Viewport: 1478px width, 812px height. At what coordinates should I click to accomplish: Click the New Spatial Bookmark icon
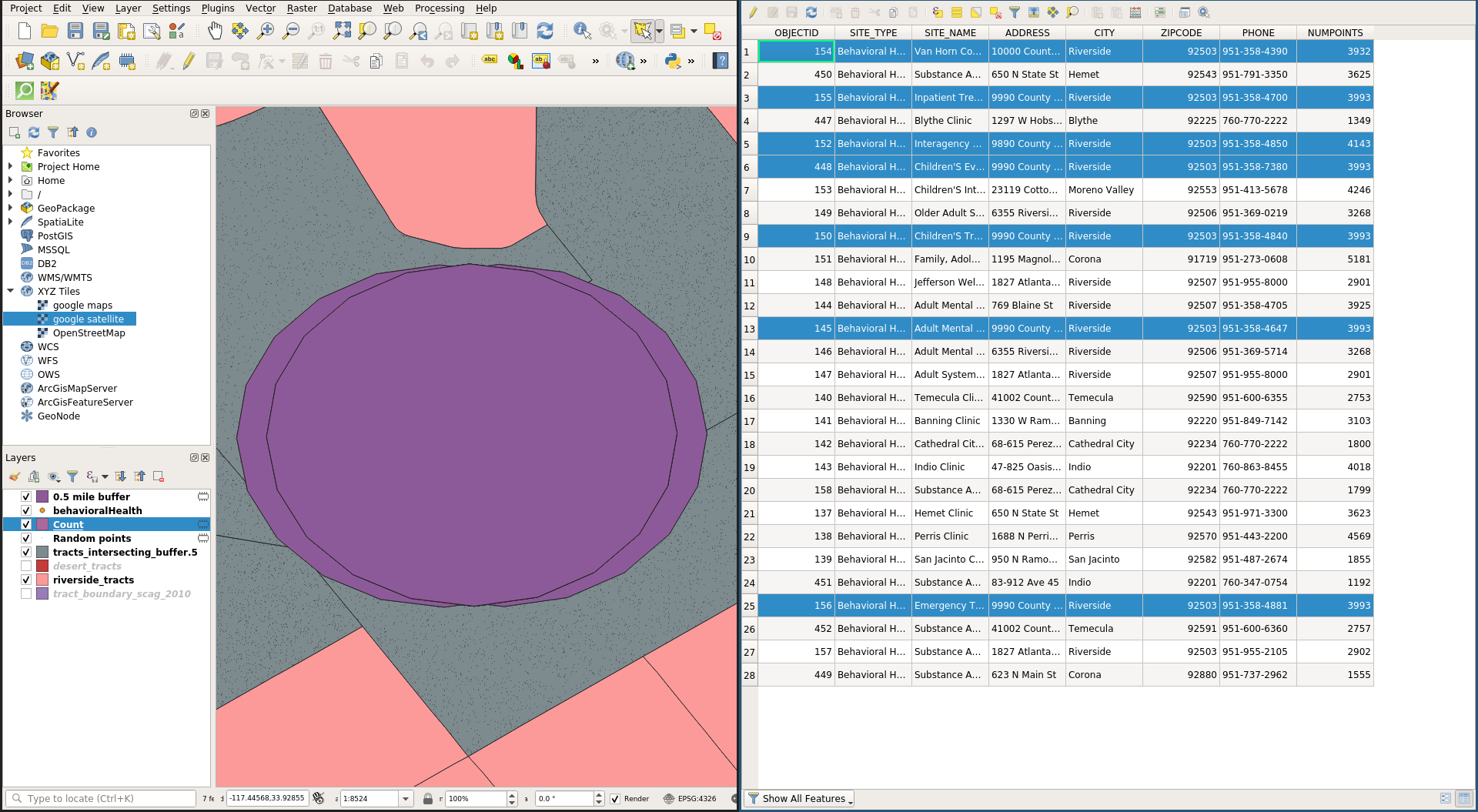pyautogui.click(x=494, y=31)
